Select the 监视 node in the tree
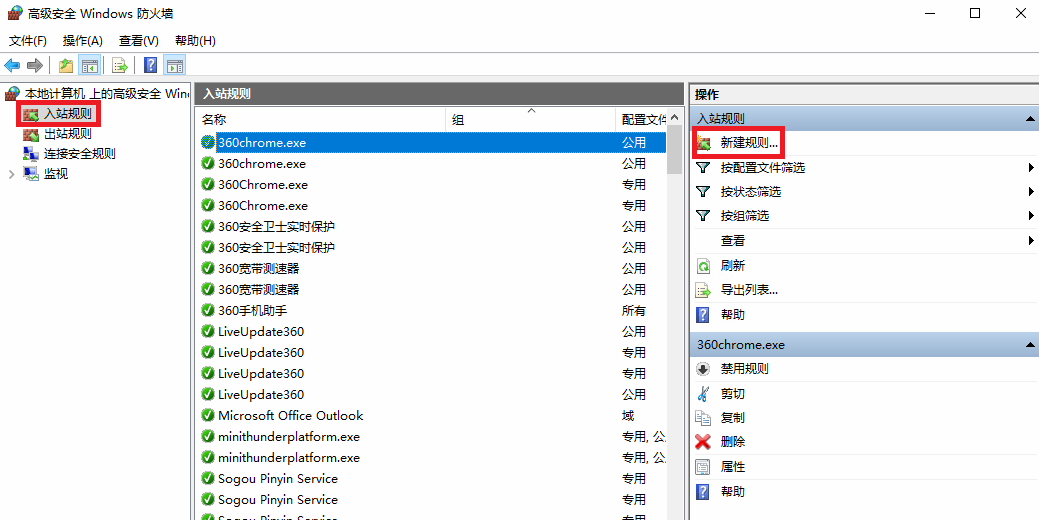Image resolution: width=1039 pixels, height=520 pixels. point(56,174)
